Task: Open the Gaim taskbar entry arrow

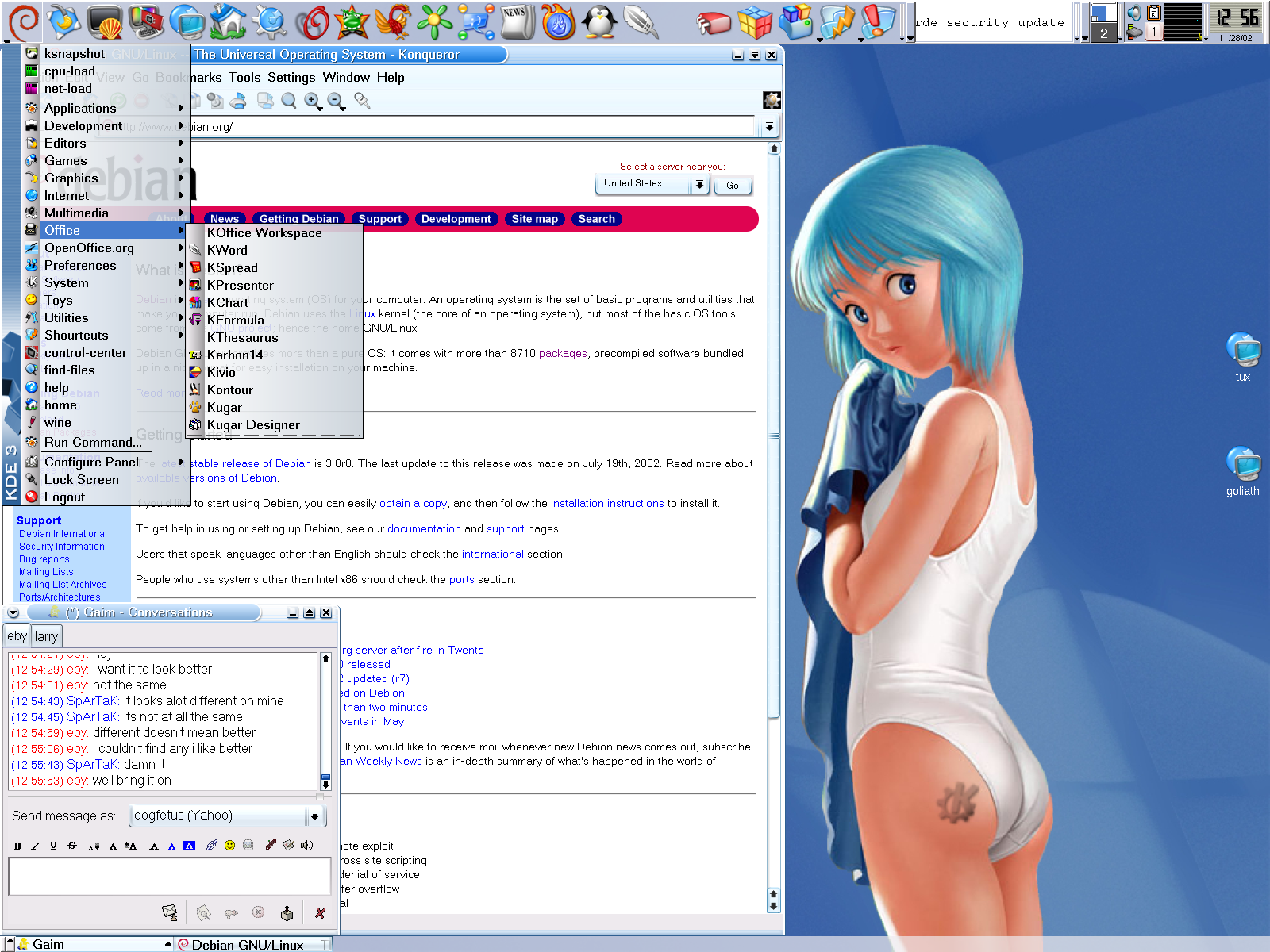Action: pyautogui.click(x=168, y=944)
